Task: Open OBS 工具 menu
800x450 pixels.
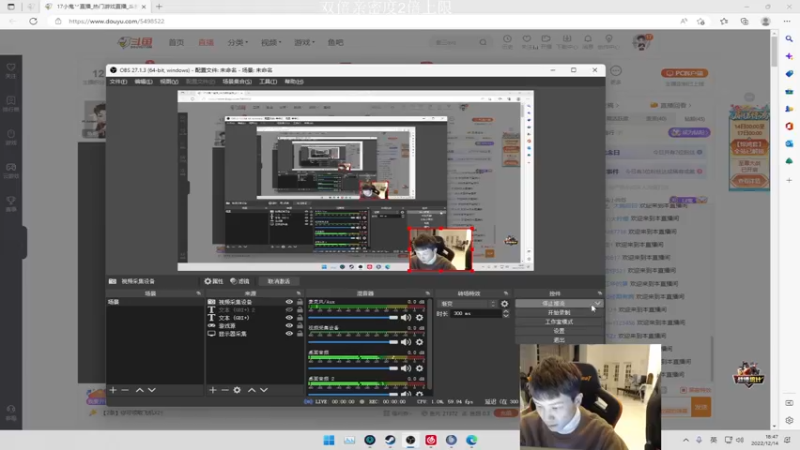Action: coord(268,82)
